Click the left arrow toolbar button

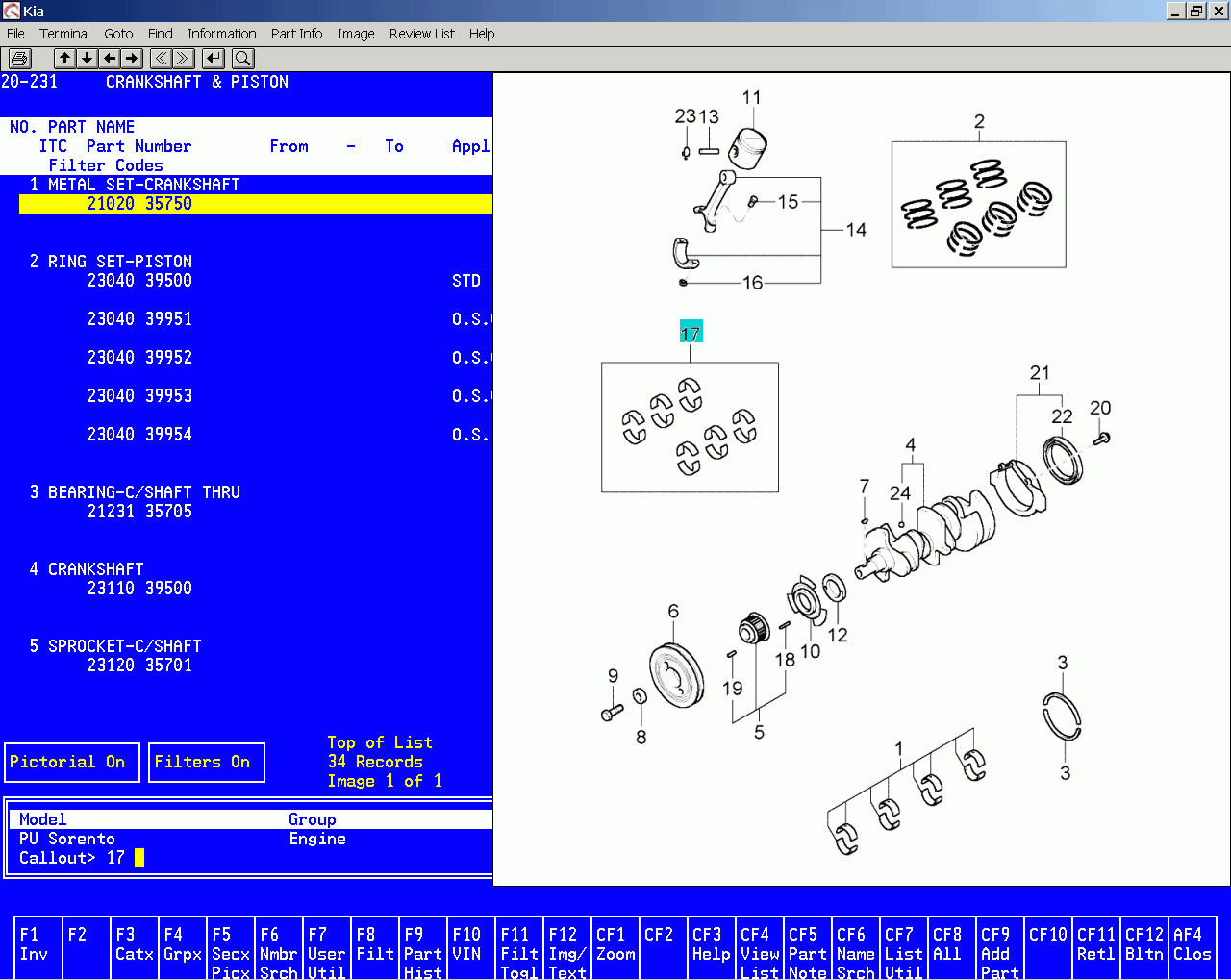click(111, 59)
